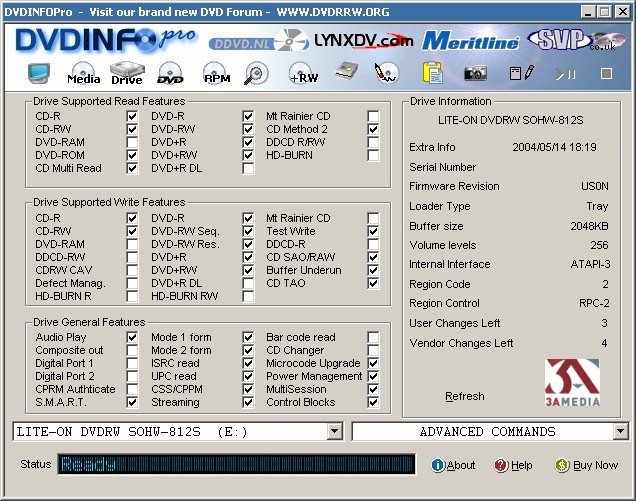Open the DDVD.NL sponsor banner

258,41
